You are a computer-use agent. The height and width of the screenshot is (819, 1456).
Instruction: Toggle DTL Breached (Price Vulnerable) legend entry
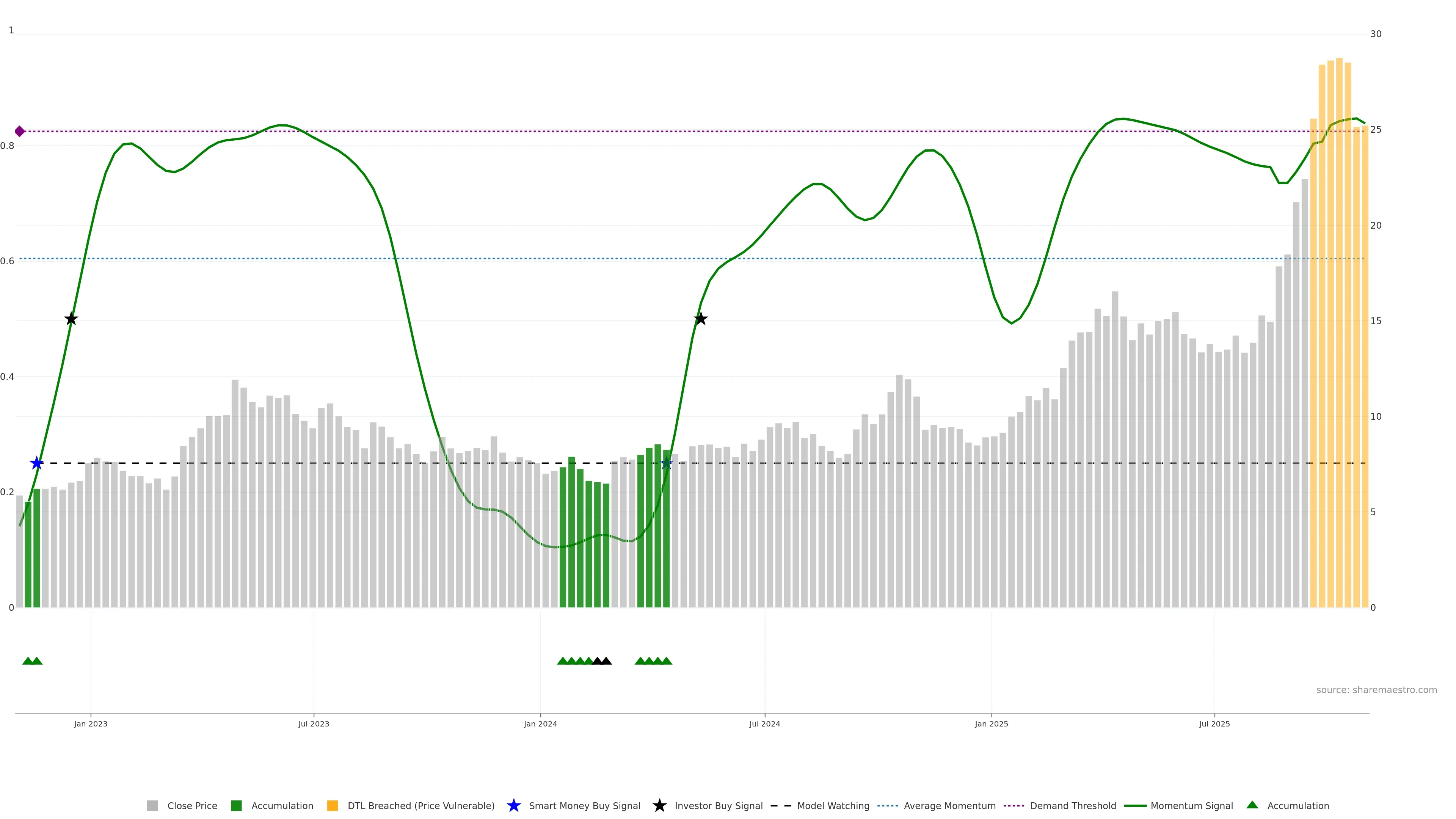point(420,805)
